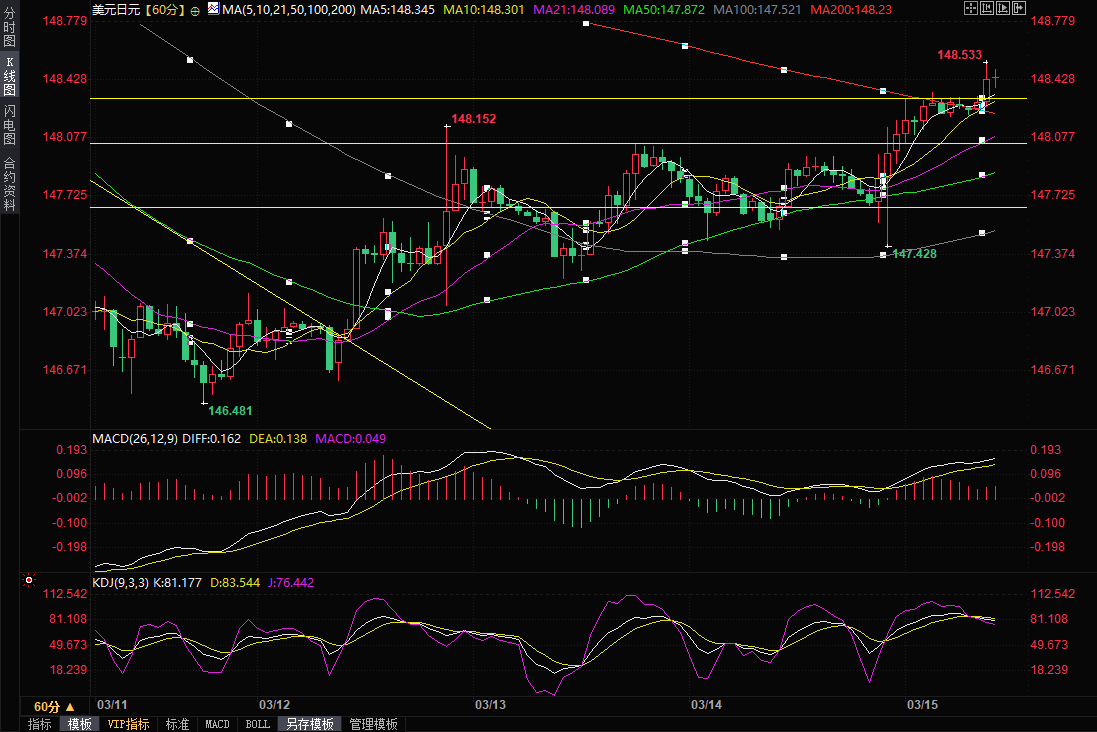The image size is (1097, 732).
Task: Apply the 标准 template
Action: tap(177, 724)
